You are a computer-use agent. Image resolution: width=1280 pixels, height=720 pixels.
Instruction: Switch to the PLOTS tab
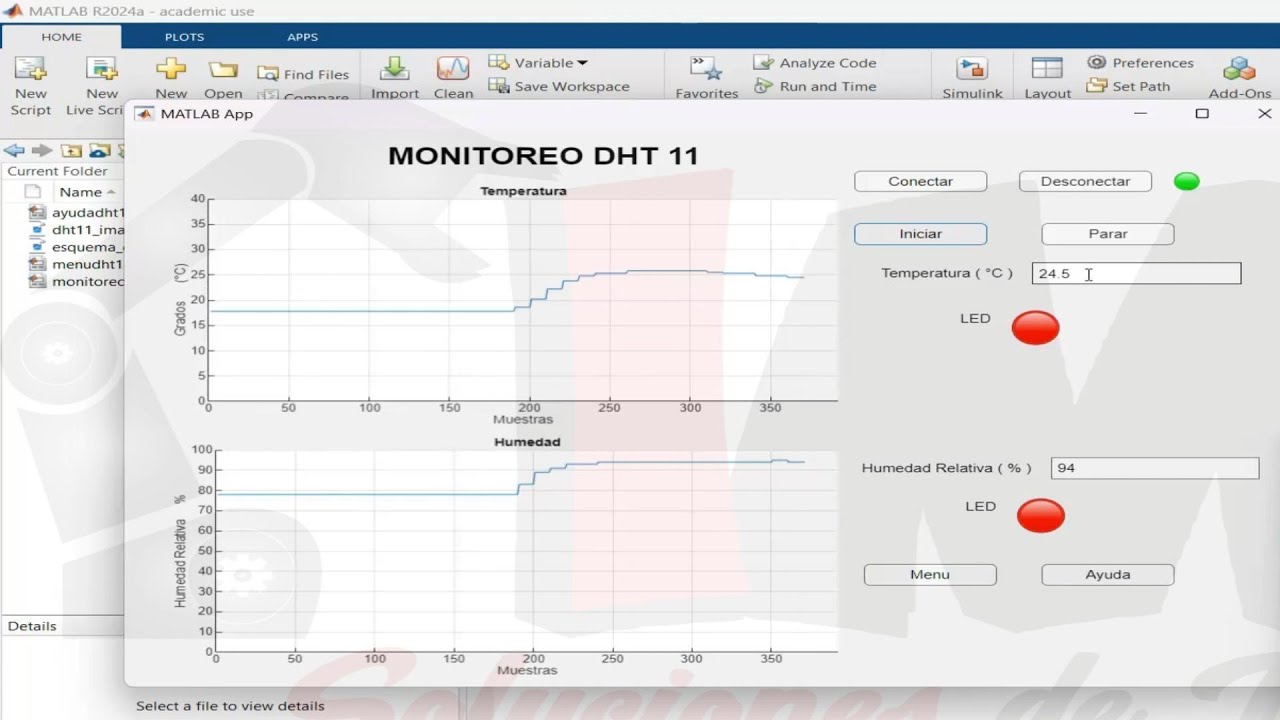[184, 37]
